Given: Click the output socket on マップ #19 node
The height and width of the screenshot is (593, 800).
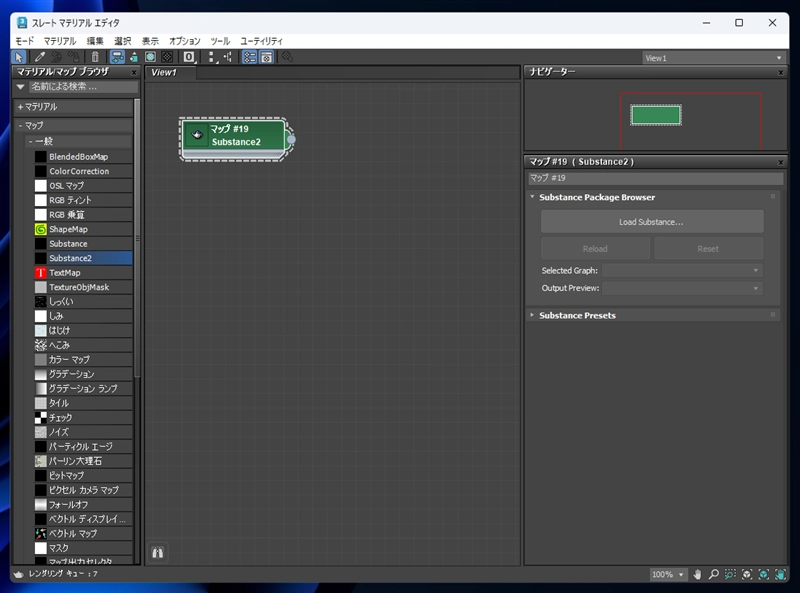Looking at the screenshot, I should click(291, 140).
